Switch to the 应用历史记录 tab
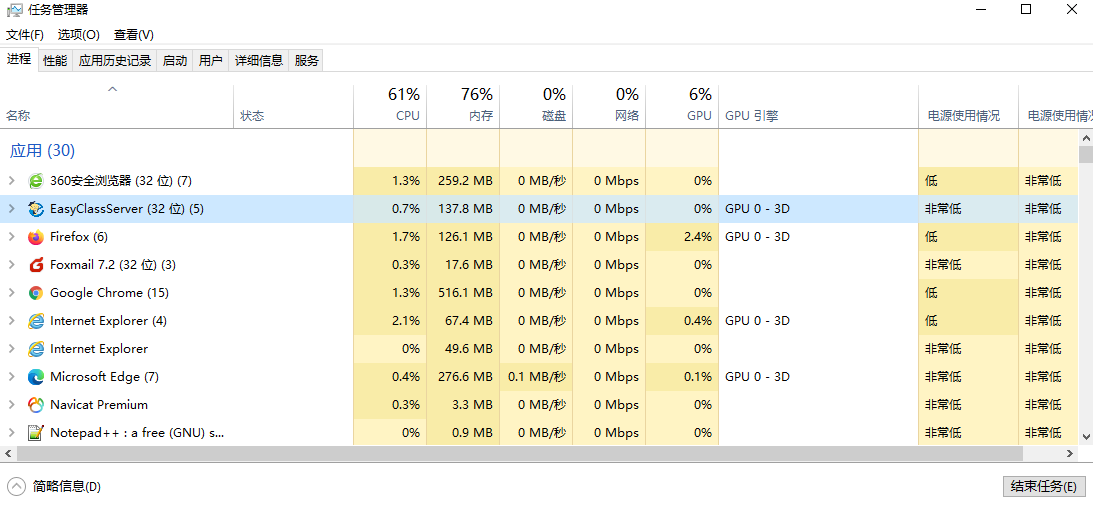Image resolution: width=1093 pixels, height=509 pixels. [x=115, y=61]
